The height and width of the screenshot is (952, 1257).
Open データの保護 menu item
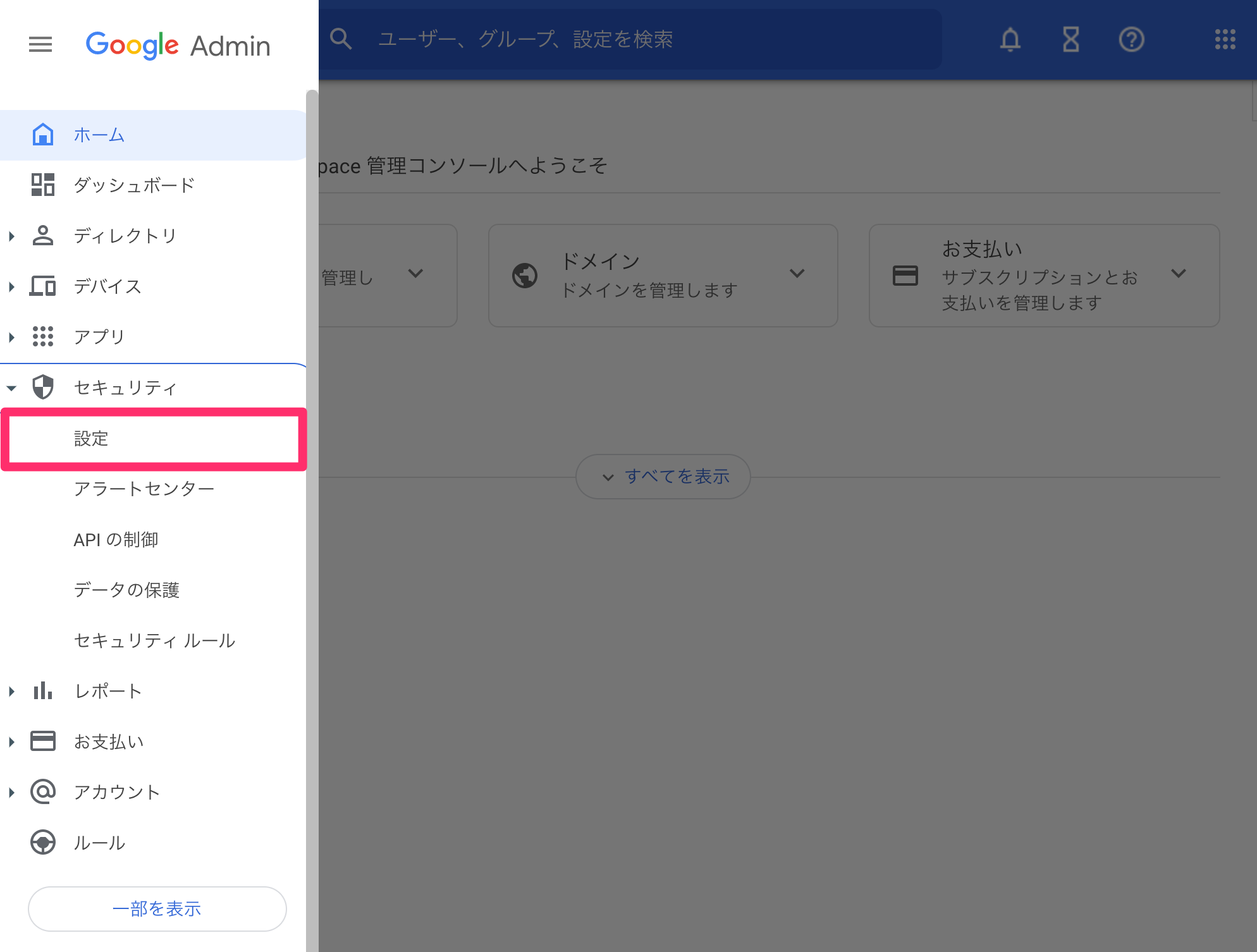(x=153, y=590)
